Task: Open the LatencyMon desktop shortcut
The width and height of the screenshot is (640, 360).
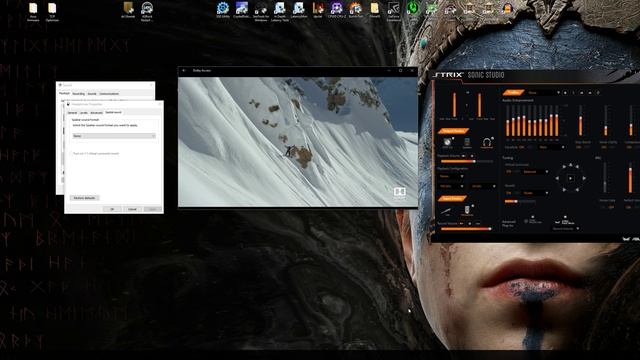Action: (299, 10)
